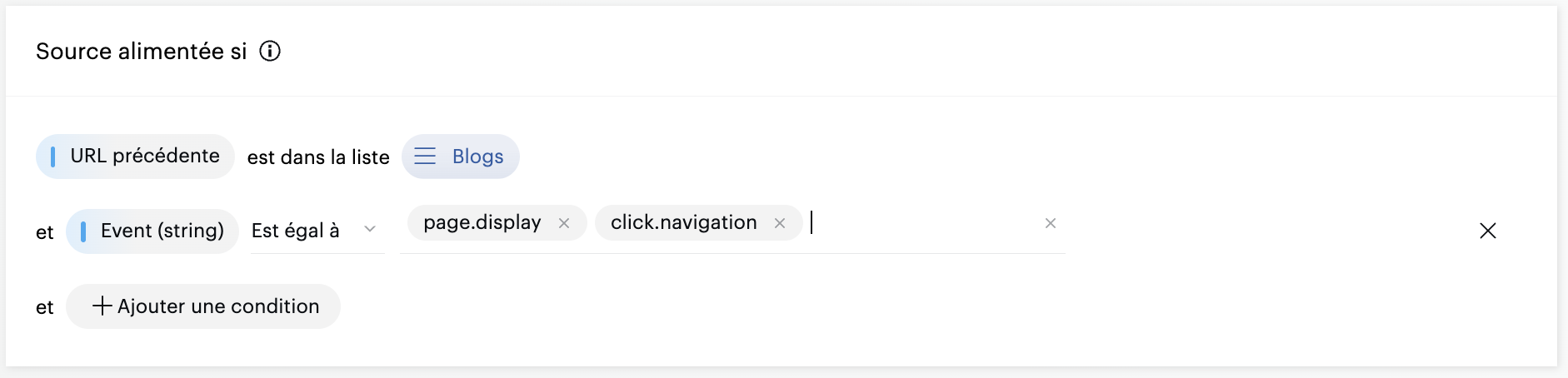Click the Blogs list label
Screen dimensions: 1568x378
tap(477, 157)
